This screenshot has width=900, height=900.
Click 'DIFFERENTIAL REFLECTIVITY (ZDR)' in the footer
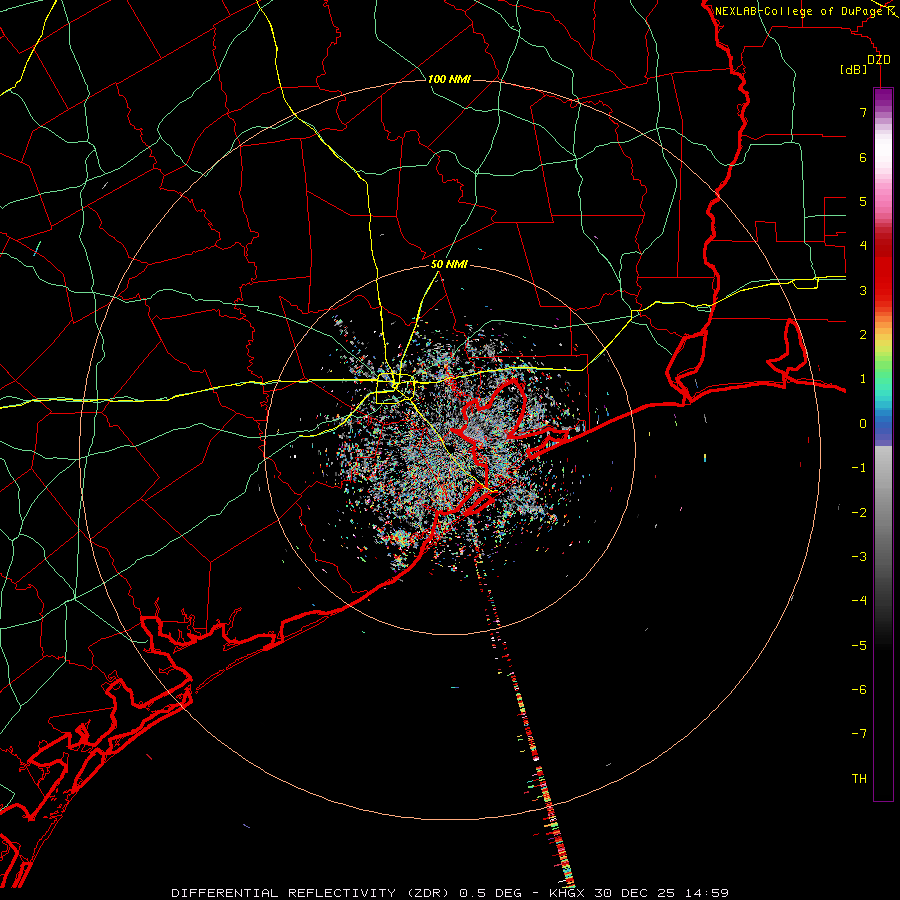coord(312,893)
